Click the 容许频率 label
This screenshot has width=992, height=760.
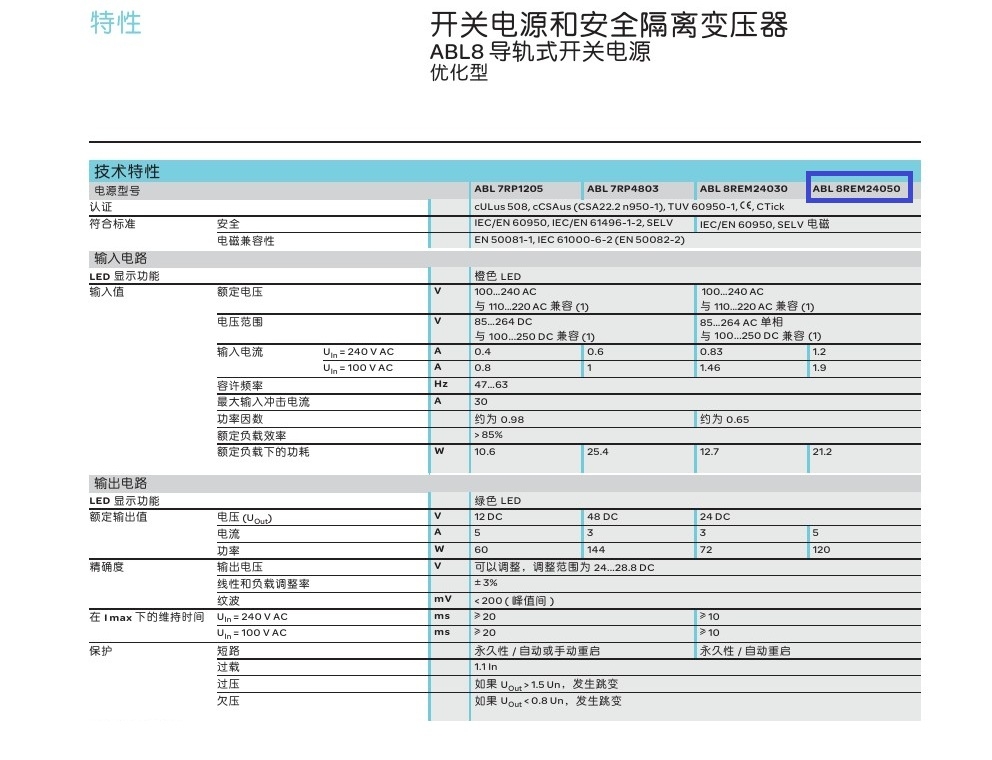coord(240,385)
